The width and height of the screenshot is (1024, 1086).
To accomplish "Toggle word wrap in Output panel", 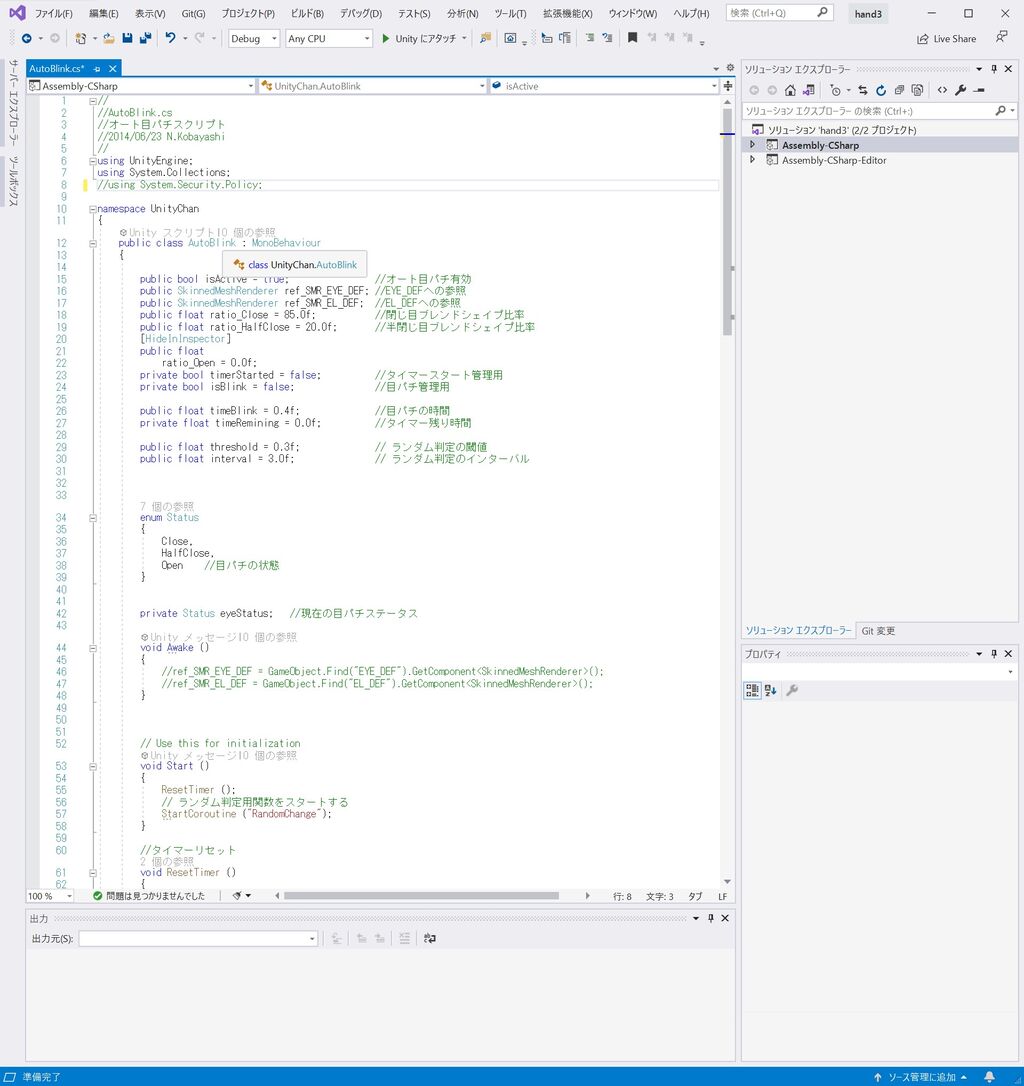I will pyautogui.click(x=430, y=938).
